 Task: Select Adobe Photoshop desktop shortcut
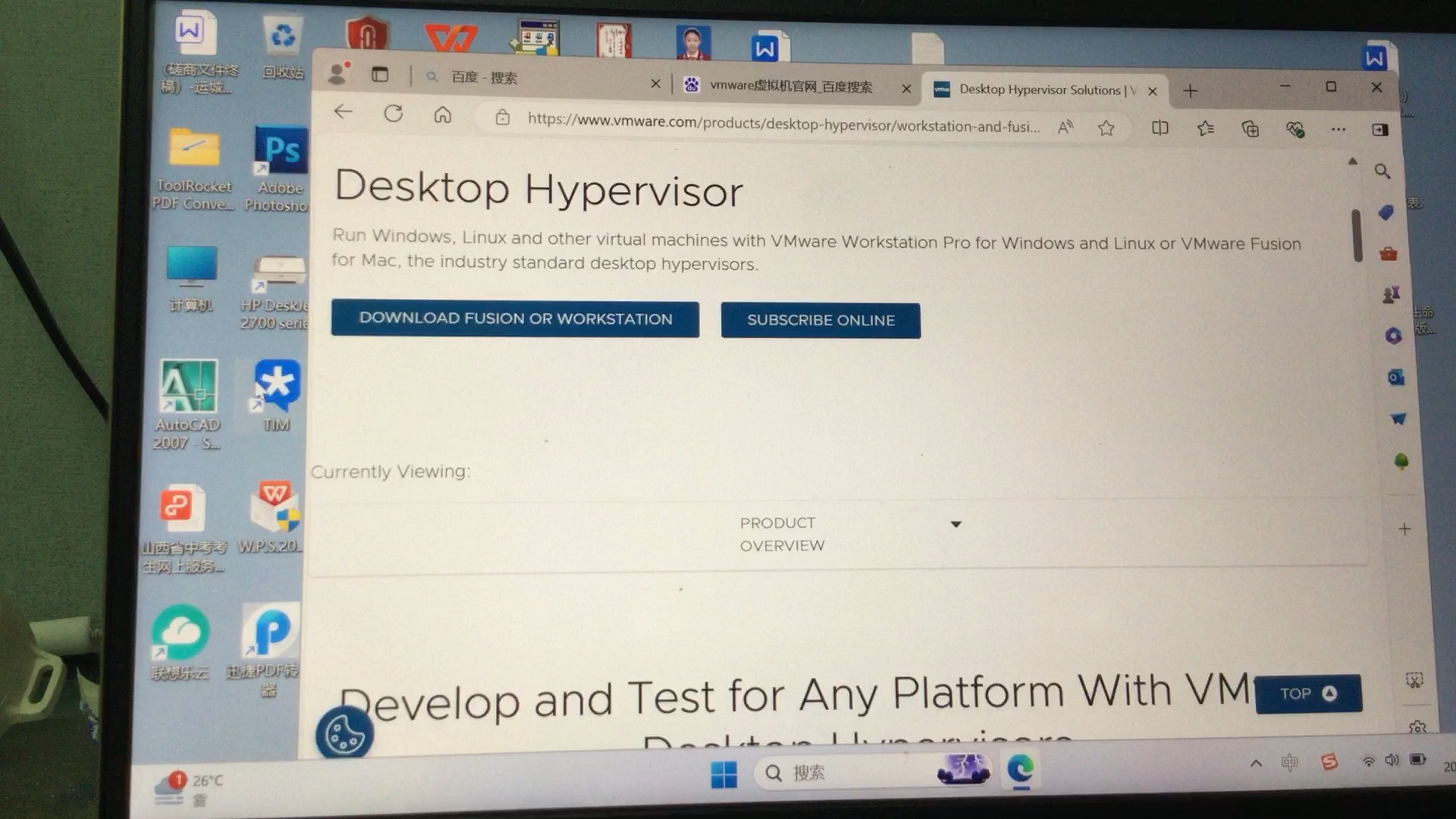280,168
